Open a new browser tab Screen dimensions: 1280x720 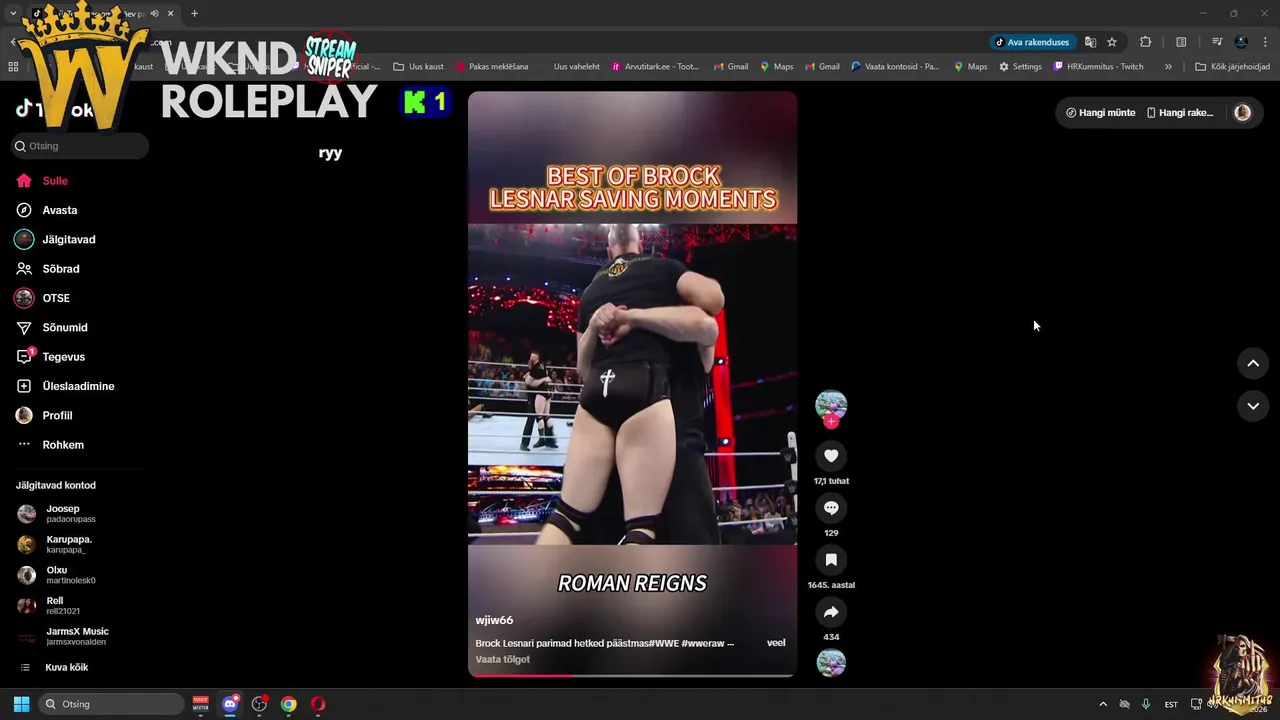pyautogui.click(x=194, y=13)
